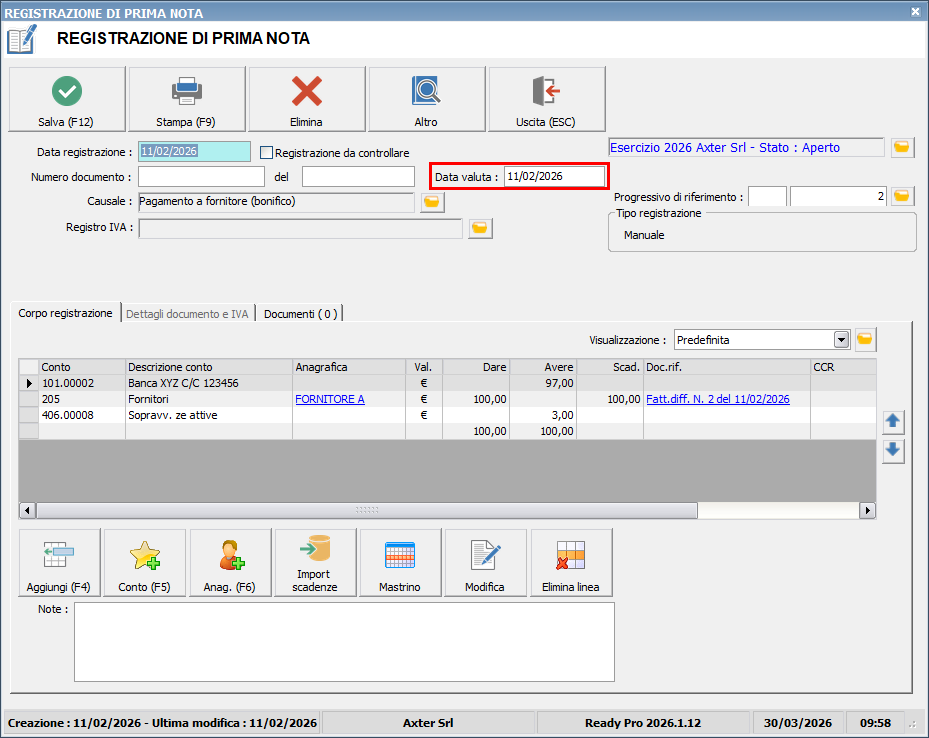Open the Mastrino ledger view
This screenshot has width=929, height=738.
pyautogui.click(x=400, y=563)
